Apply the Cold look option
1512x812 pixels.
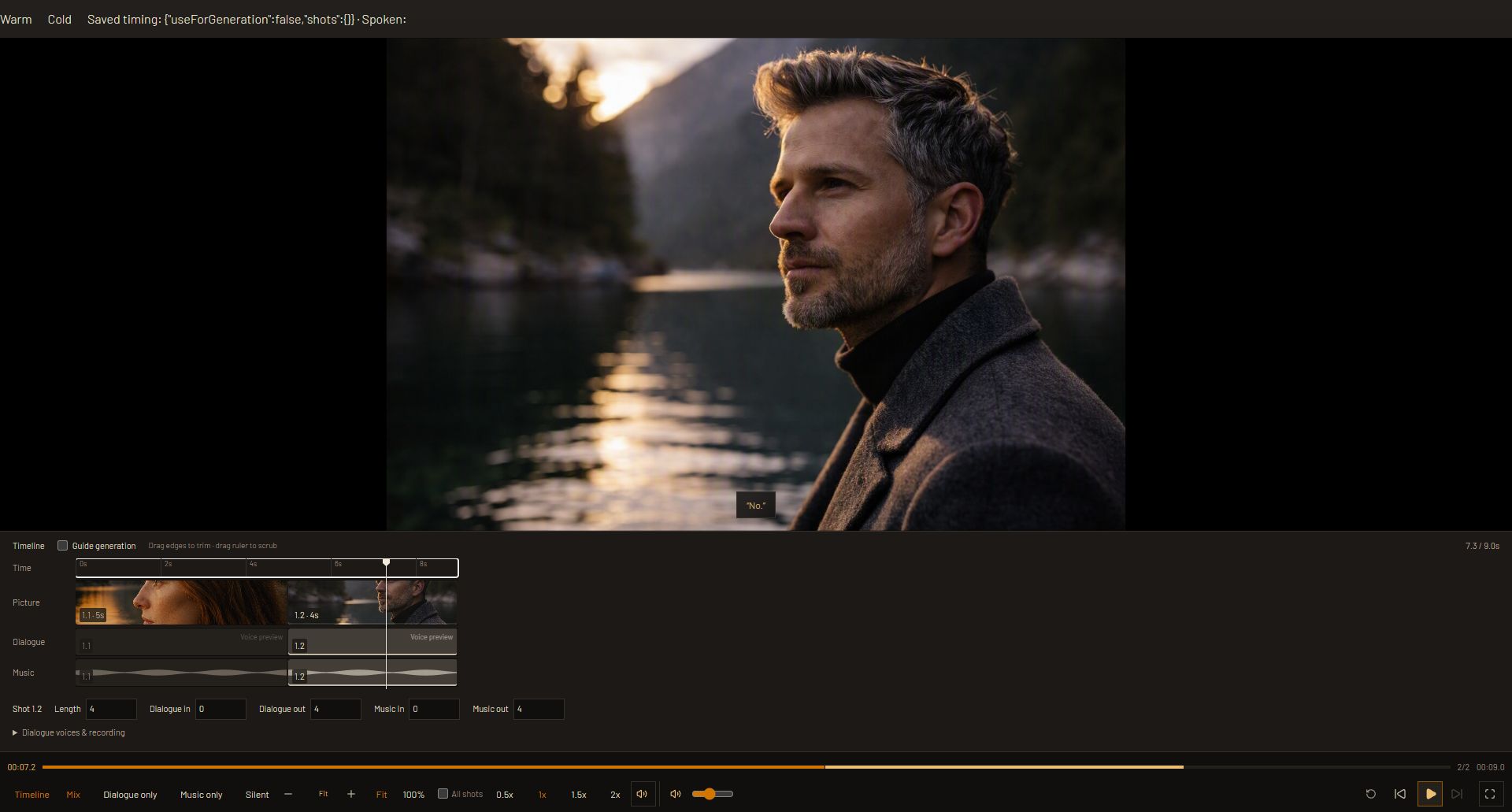(59, 19)
